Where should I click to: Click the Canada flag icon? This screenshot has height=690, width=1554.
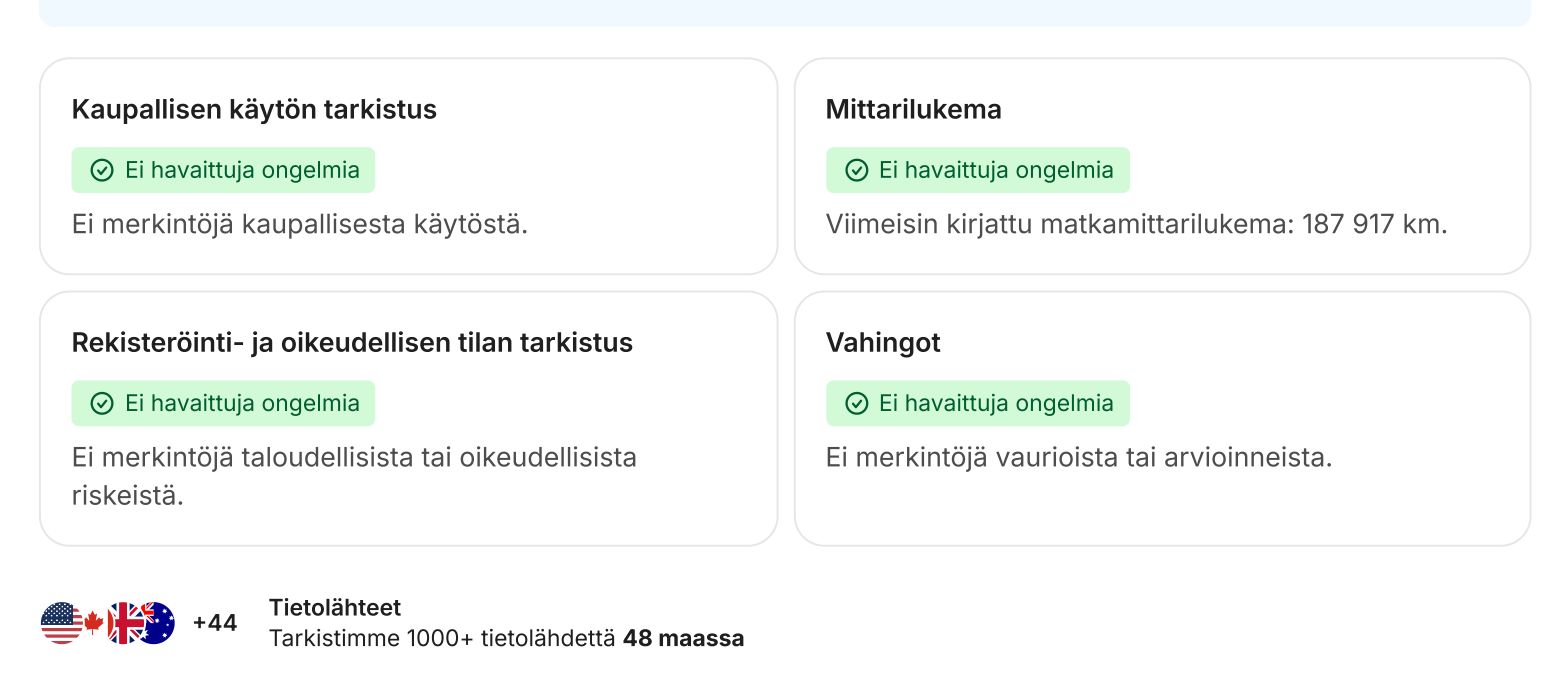point(94,623)
